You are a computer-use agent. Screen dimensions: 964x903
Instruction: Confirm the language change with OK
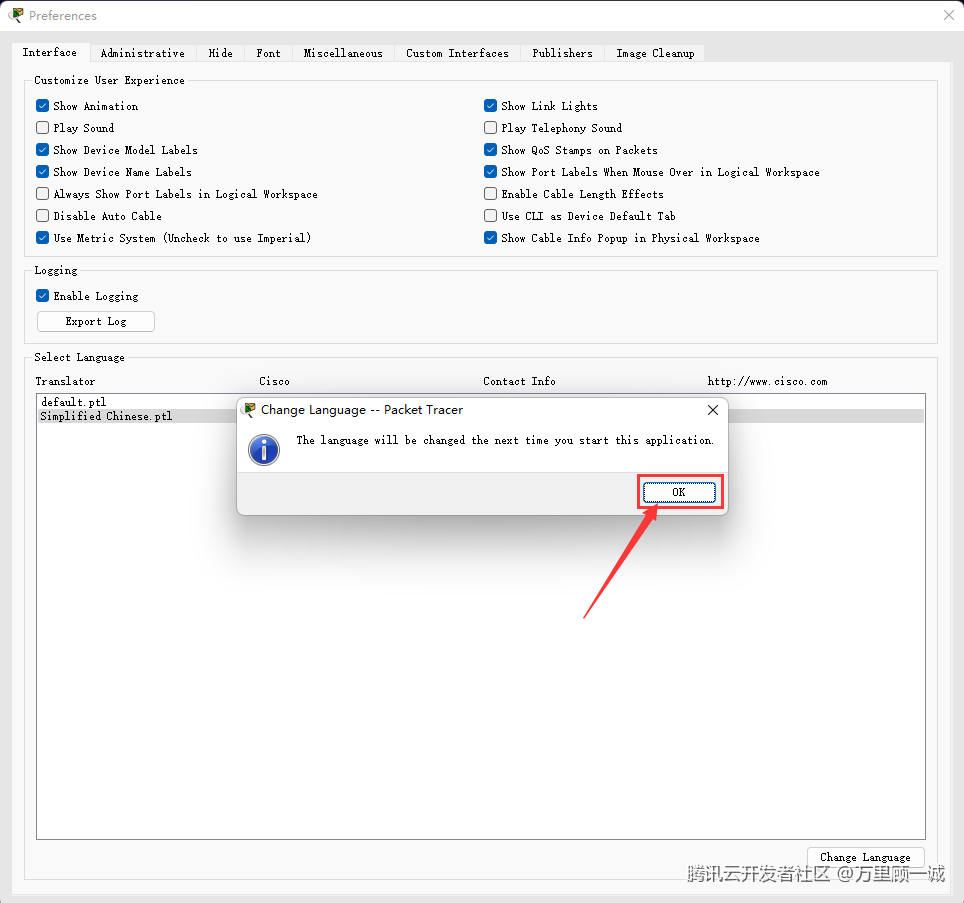(x=679, y=492)
